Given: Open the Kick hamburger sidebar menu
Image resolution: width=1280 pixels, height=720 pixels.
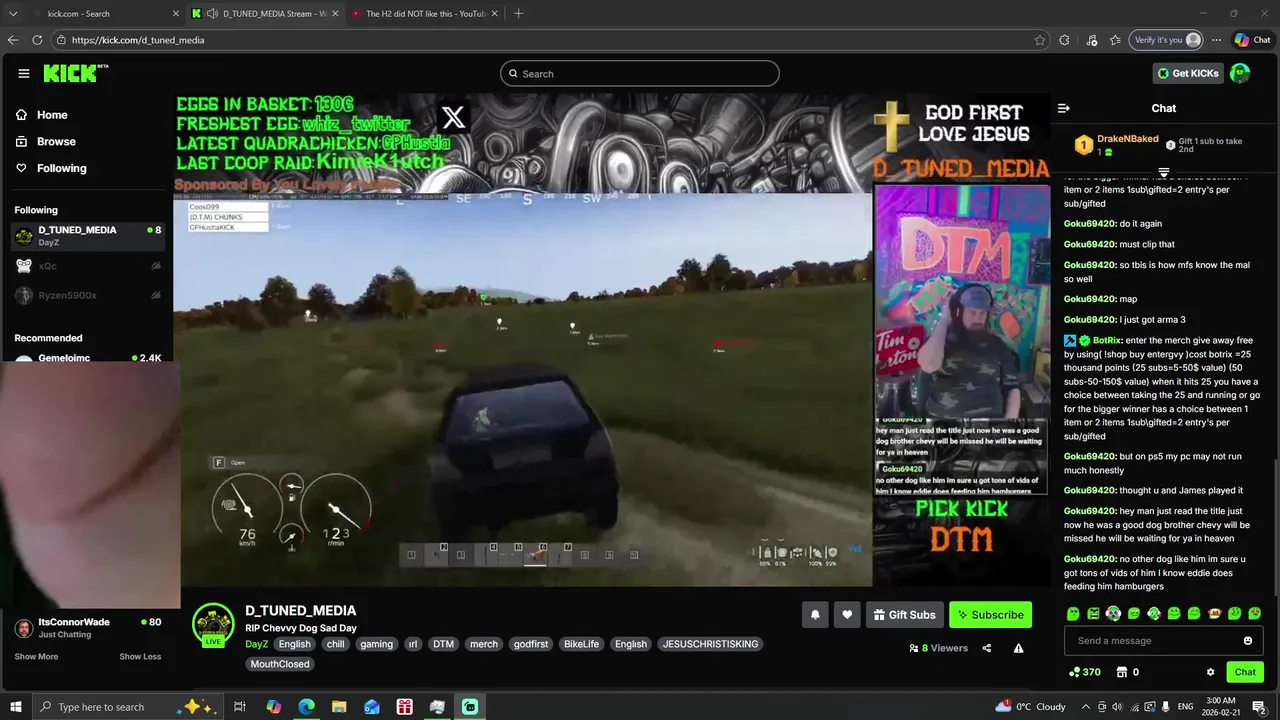Looking at the screenshot, I should [24, 73].
